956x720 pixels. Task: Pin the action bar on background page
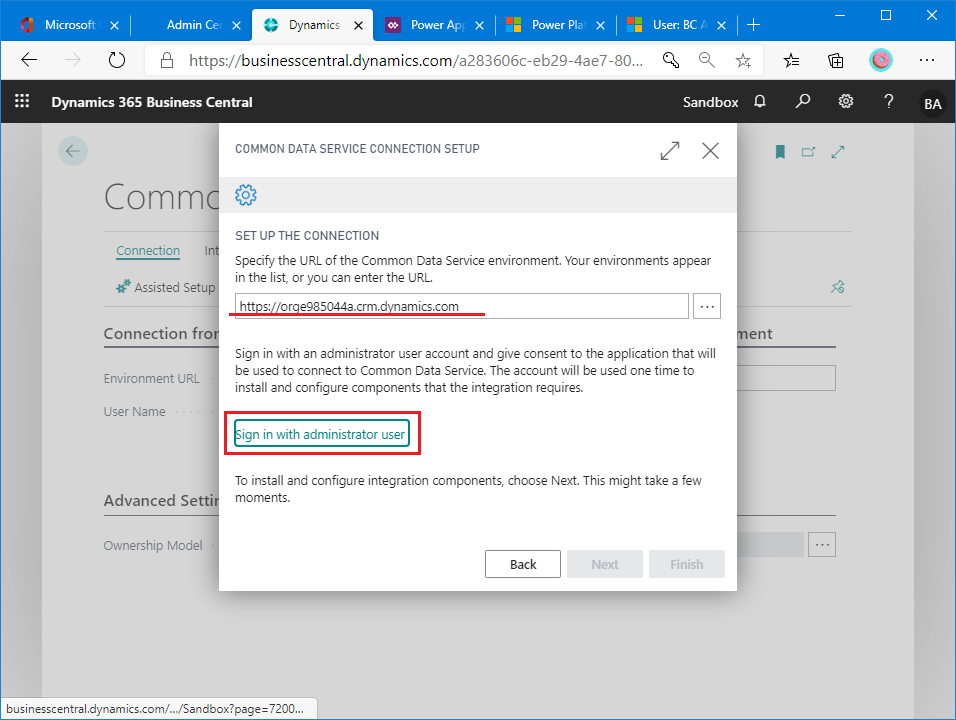point(838,287)
